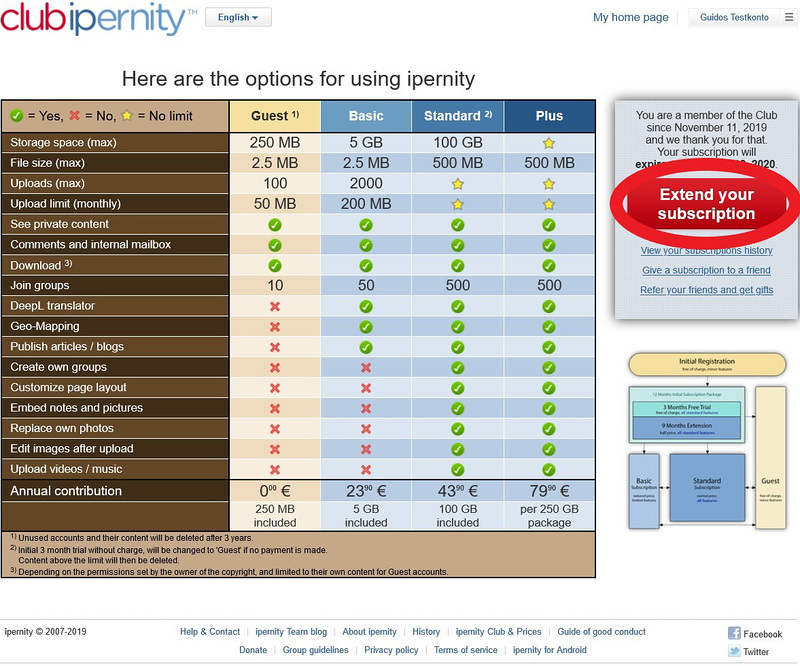Image resolution: width=800 pixels, height=666 pixels.
Task: Open View your subscriptions history link
Action: click(707, 251)
